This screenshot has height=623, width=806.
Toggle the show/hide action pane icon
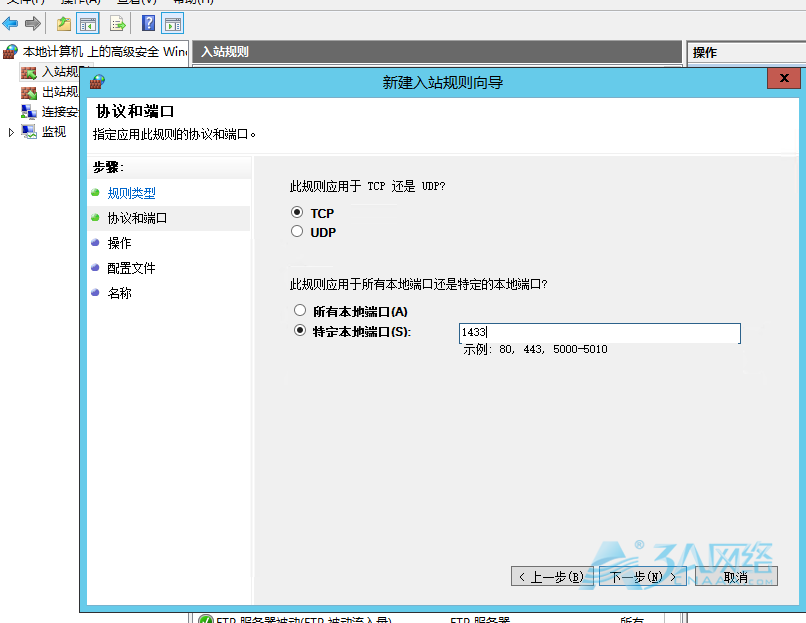[172, 23]
